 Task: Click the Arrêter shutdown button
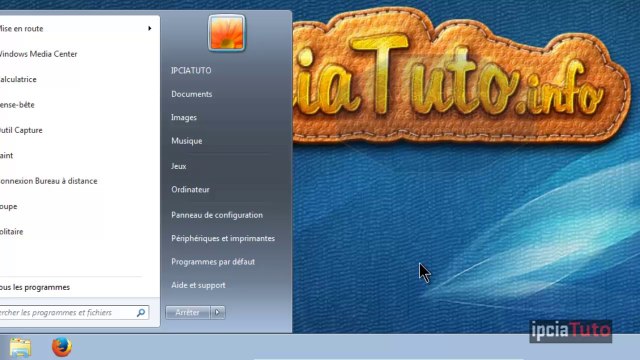(x=187, y=313)
